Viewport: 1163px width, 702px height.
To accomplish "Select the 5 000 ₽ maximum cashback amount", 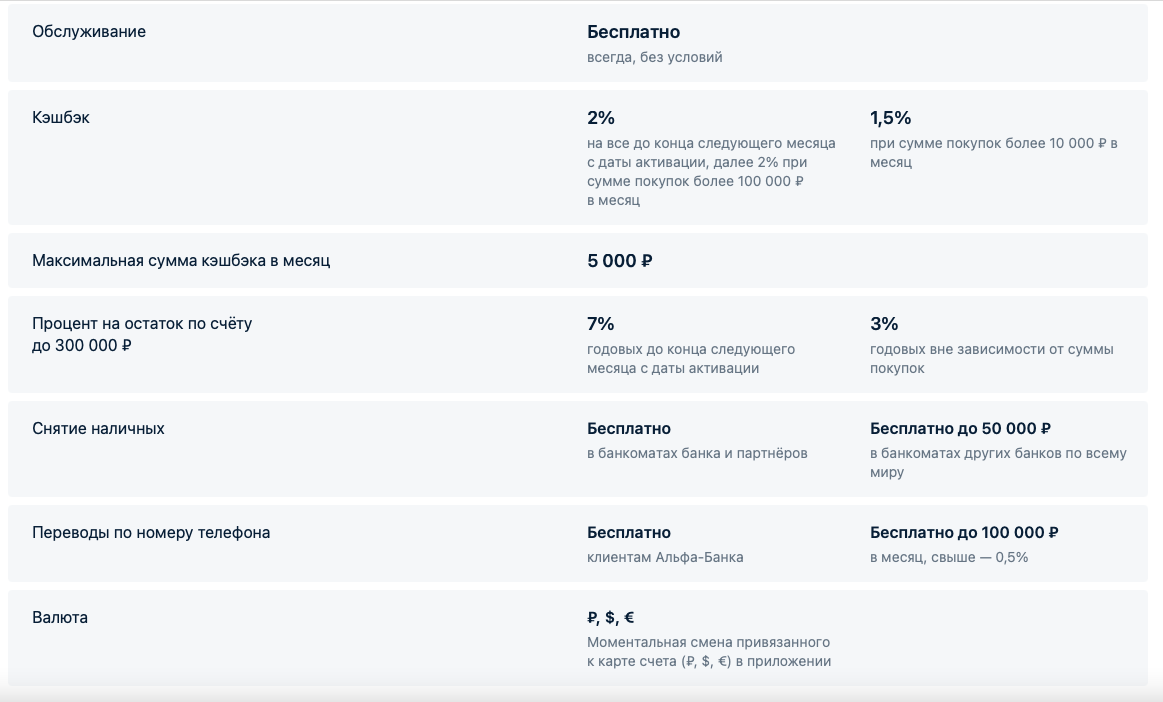I will [x=620, y=261].
